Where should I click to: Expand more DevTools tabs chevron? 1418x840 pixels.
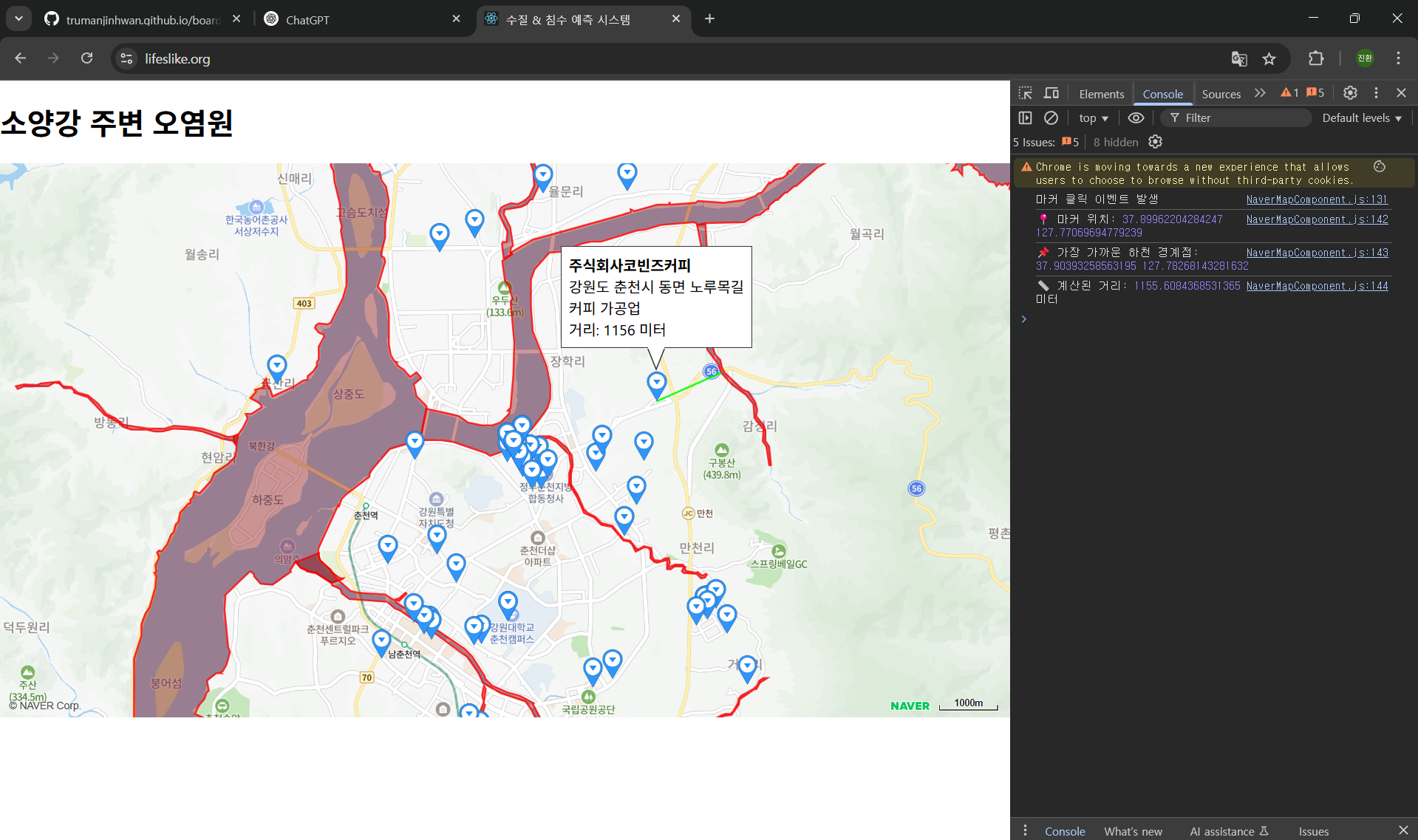click(x=1260, y=93)
